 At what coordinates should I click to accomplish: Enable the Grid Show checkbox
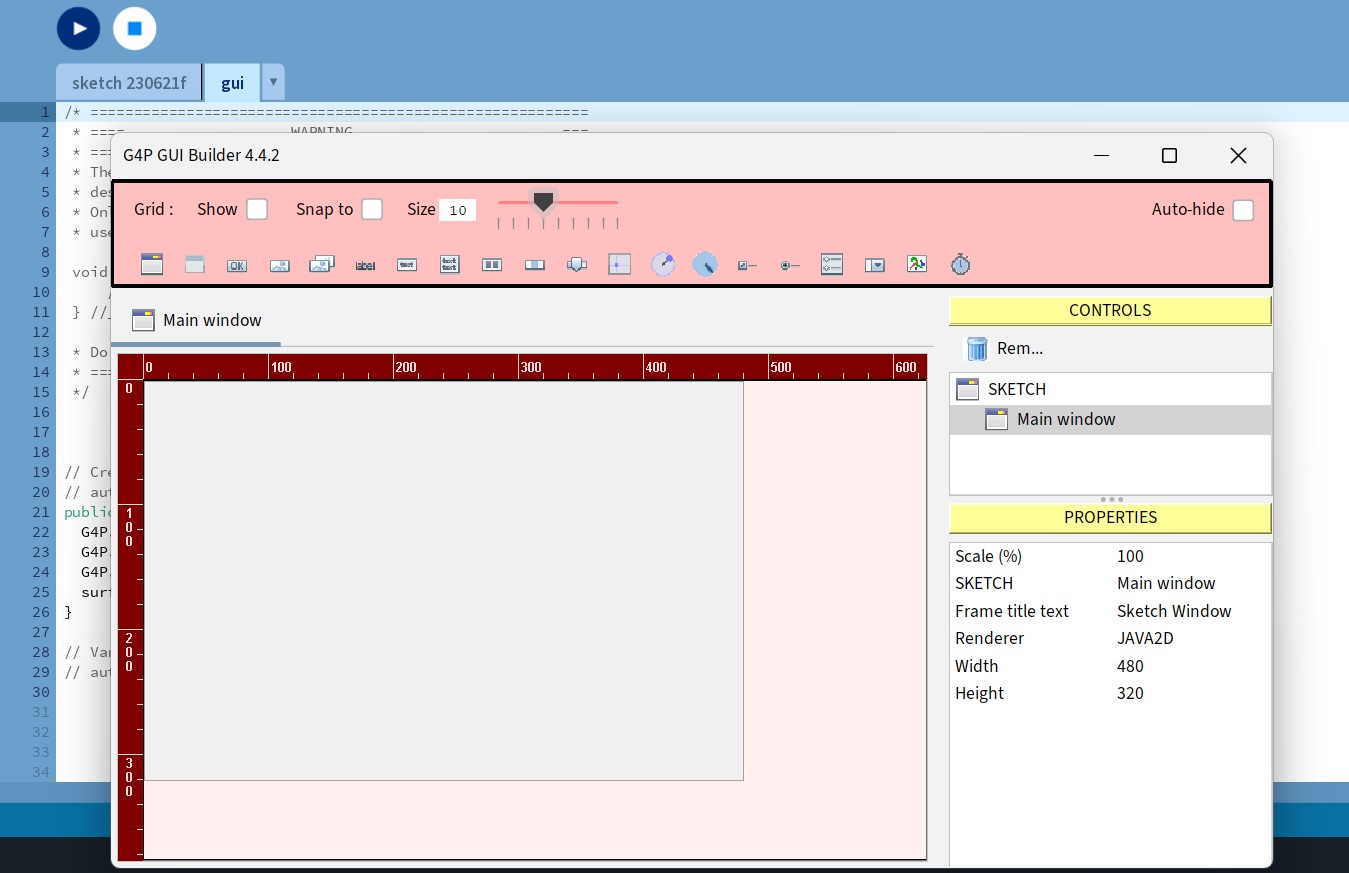point(257,209)
